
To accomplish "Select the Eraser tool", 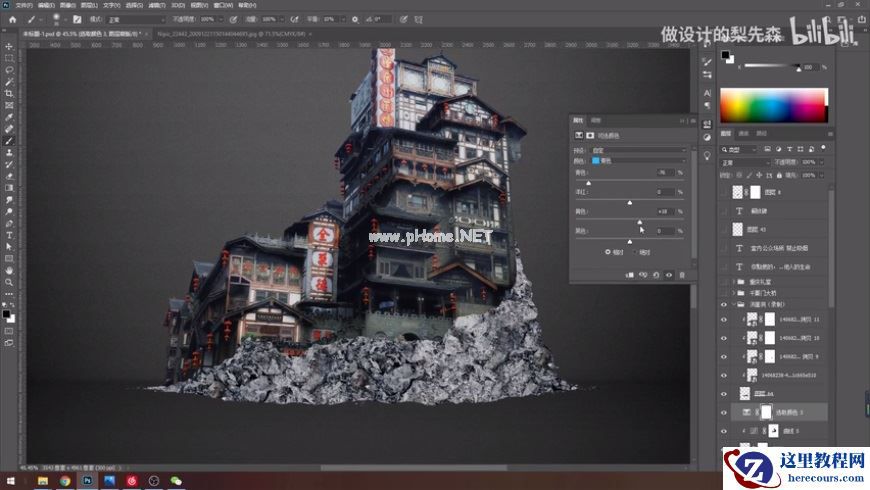I will point(9,176).
